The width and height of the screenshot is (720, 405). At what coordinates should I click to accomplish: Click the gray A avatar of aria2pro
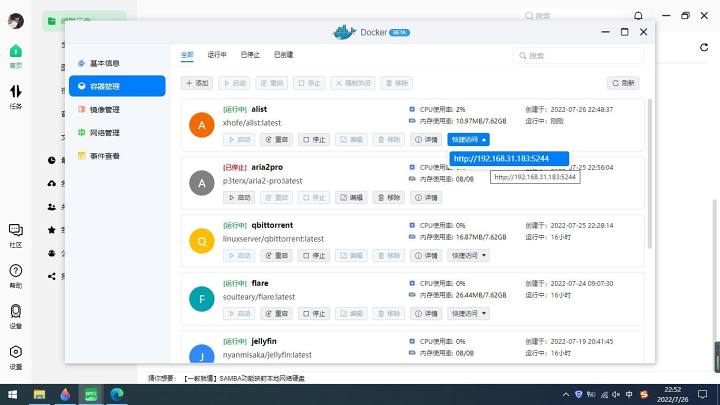pos(202,183)
